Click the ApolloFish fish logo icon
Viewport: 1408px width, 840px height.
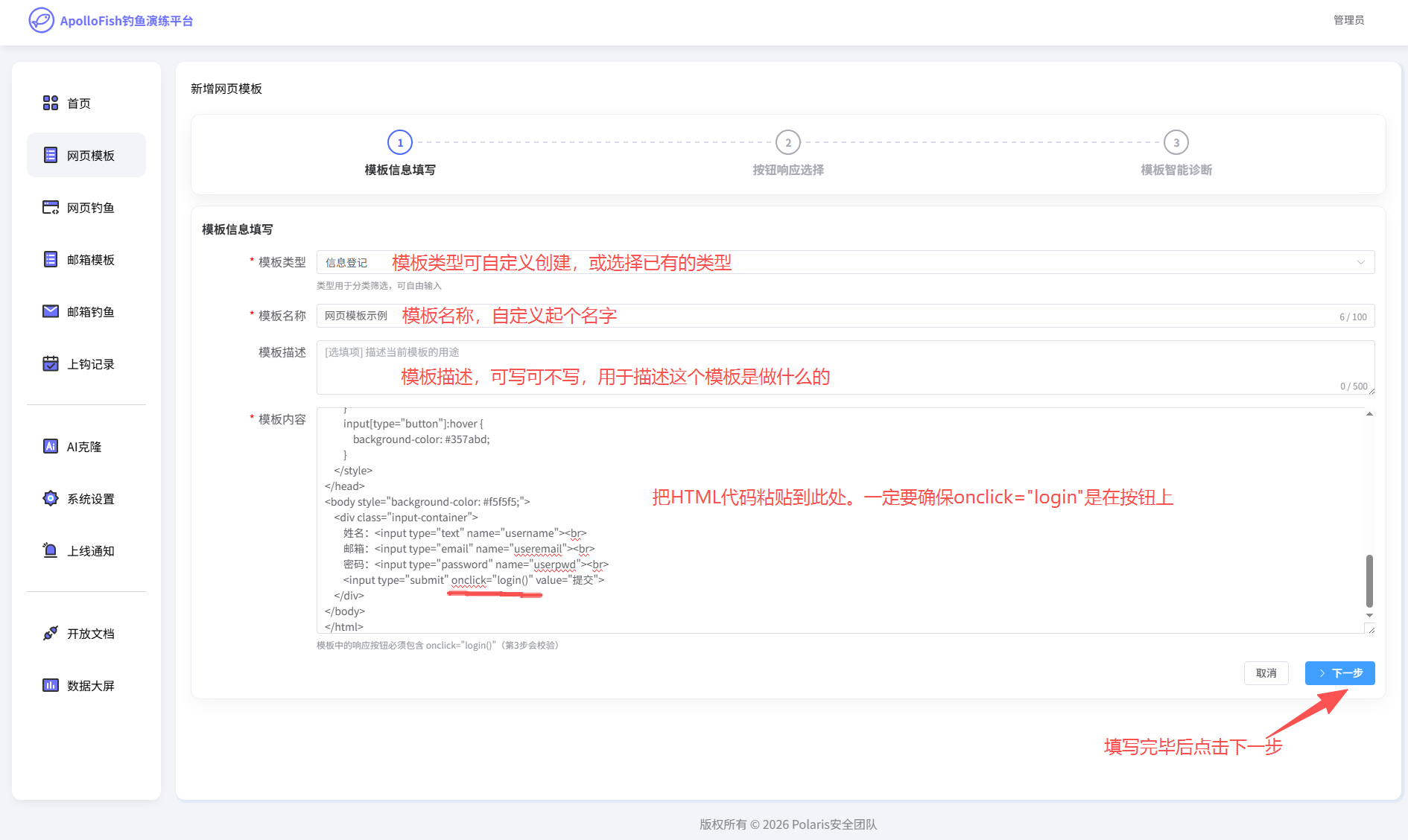pos(41,20)
